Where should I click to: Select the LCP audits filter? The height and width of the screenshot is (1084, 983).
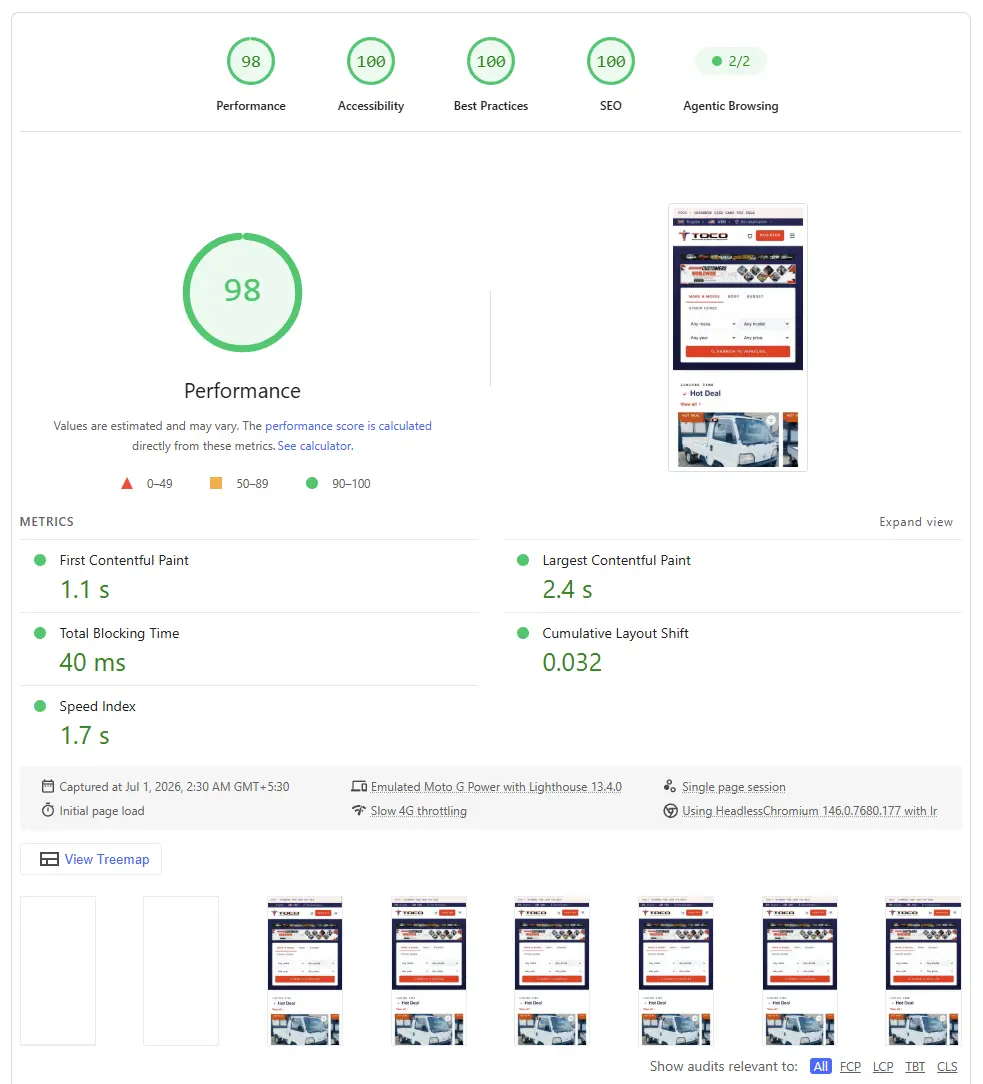883,1066
